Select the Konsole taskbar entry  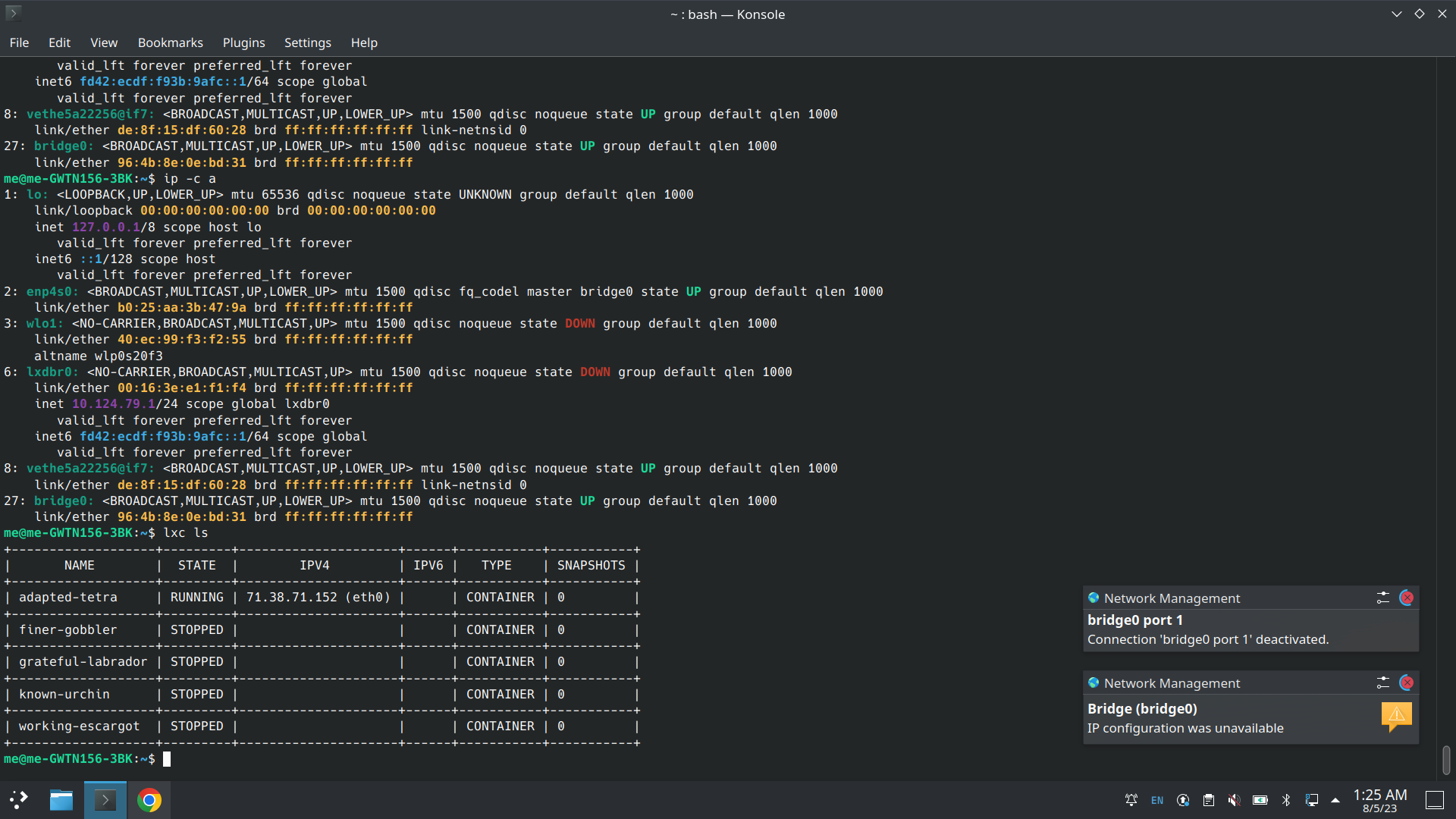105,799
